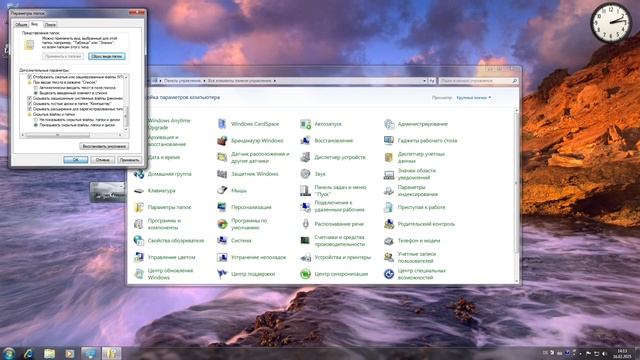The height and width of the screenshot is (360, 640).
Task: Toggle 'Скрывать расширения для зарегистрированных типов' checkbox
Action: click(x=29, y=109)
